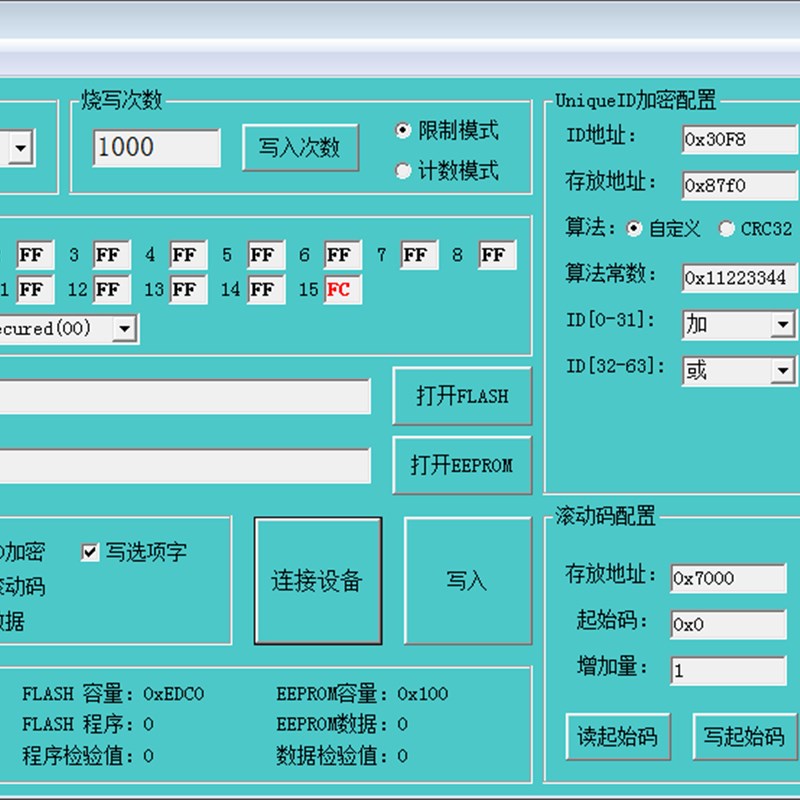
Task: Focus 增加量 field with value 1
Action: (x=729, y=670)
